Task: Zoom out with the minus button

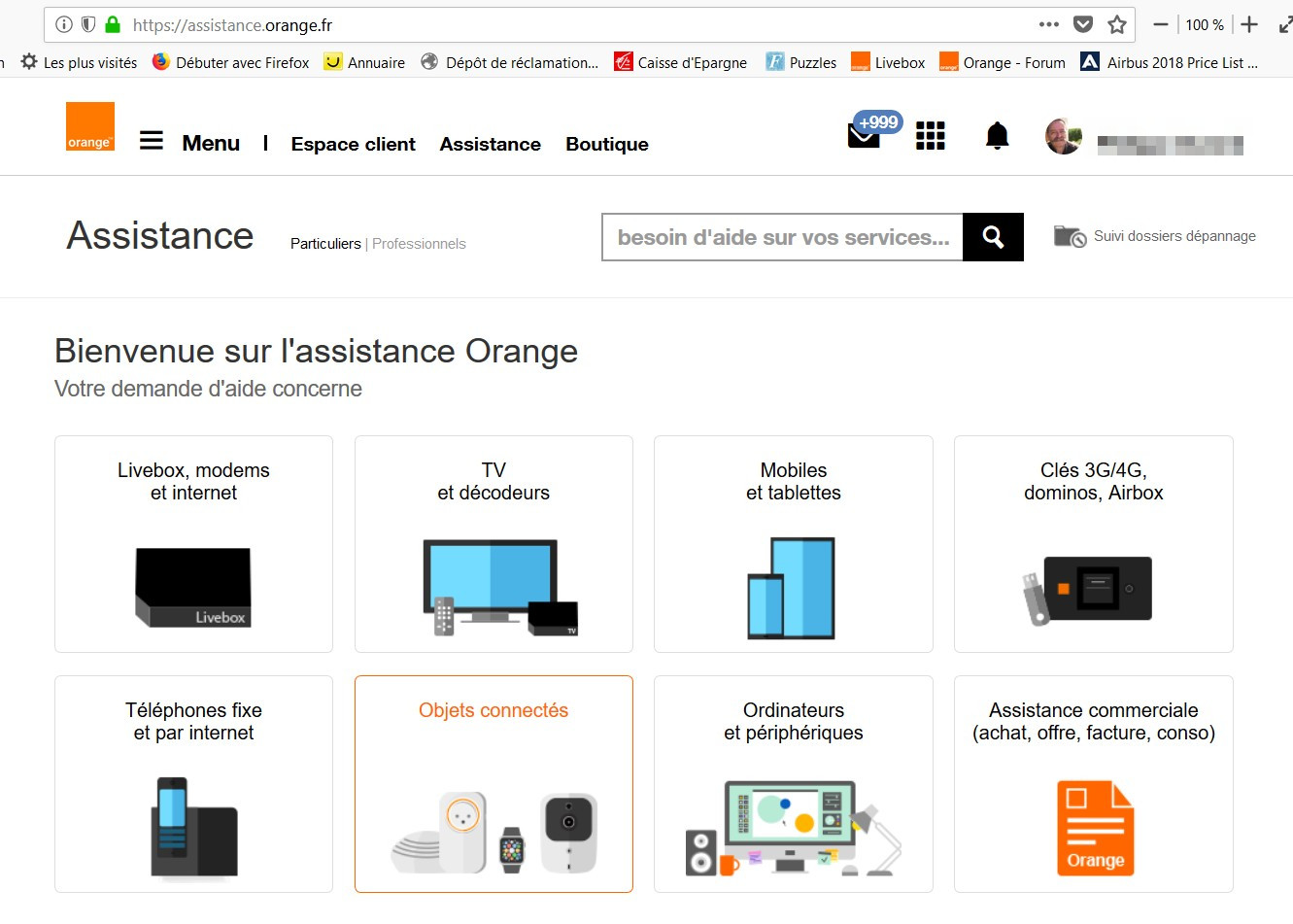Action: (x=1160, y=25)
